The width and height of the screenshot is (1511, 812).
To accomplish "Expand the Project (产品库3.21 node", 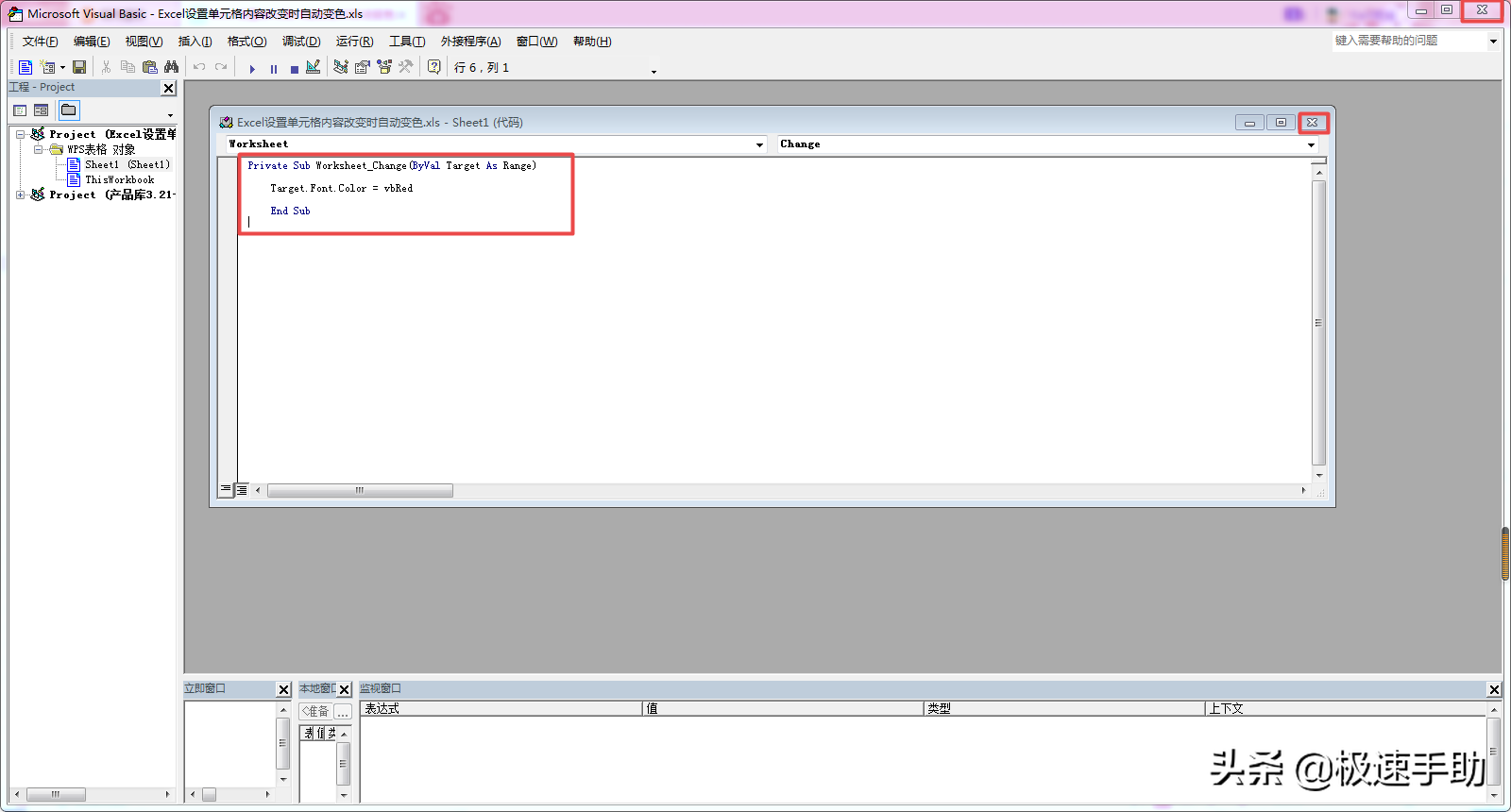I will pyautogui.click(x=20, y=195).
